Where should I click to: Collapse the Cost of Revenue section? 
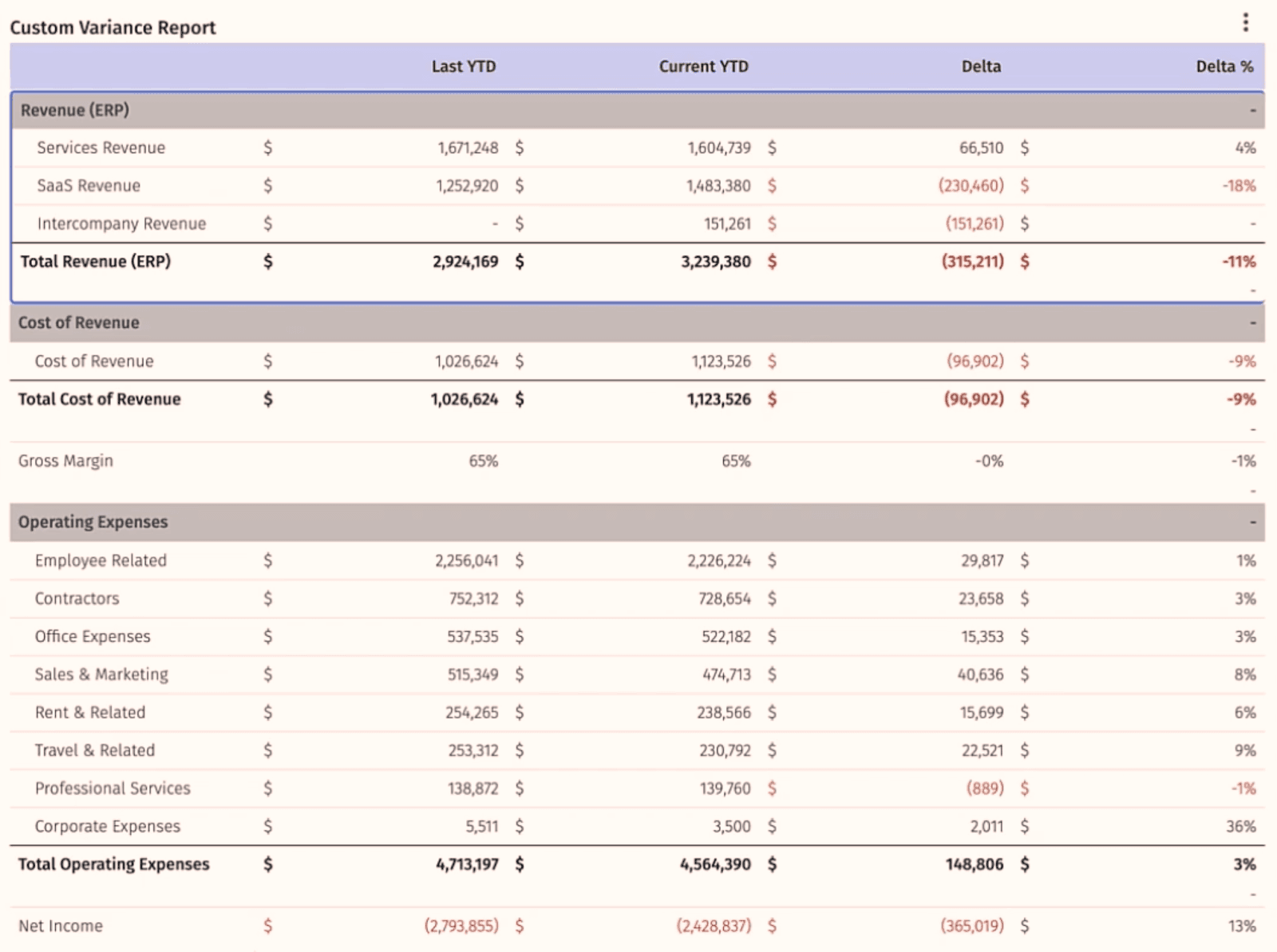(79, 322)
